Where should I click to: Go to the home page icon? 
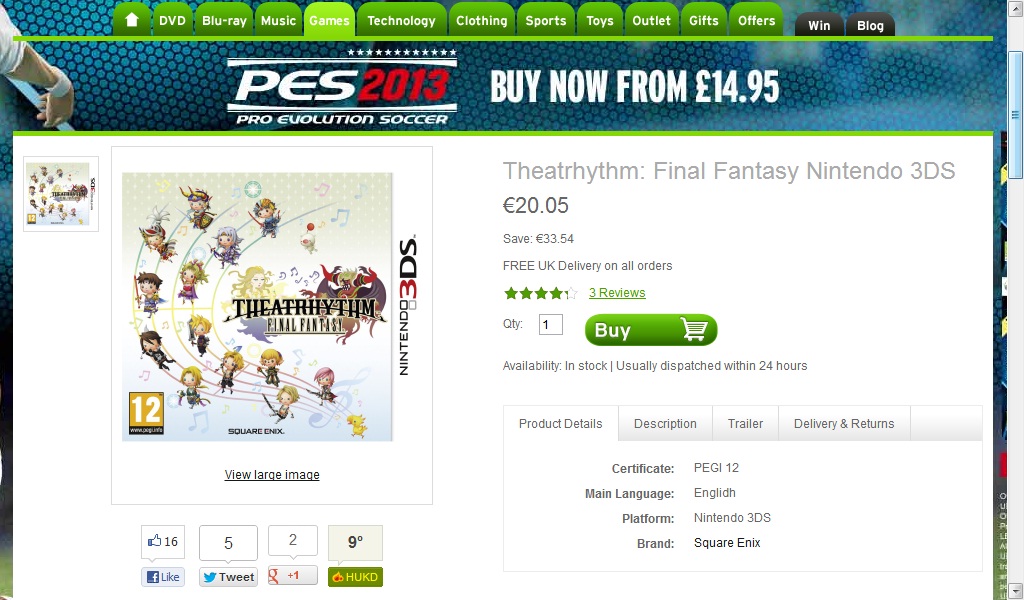coord(131,20)
